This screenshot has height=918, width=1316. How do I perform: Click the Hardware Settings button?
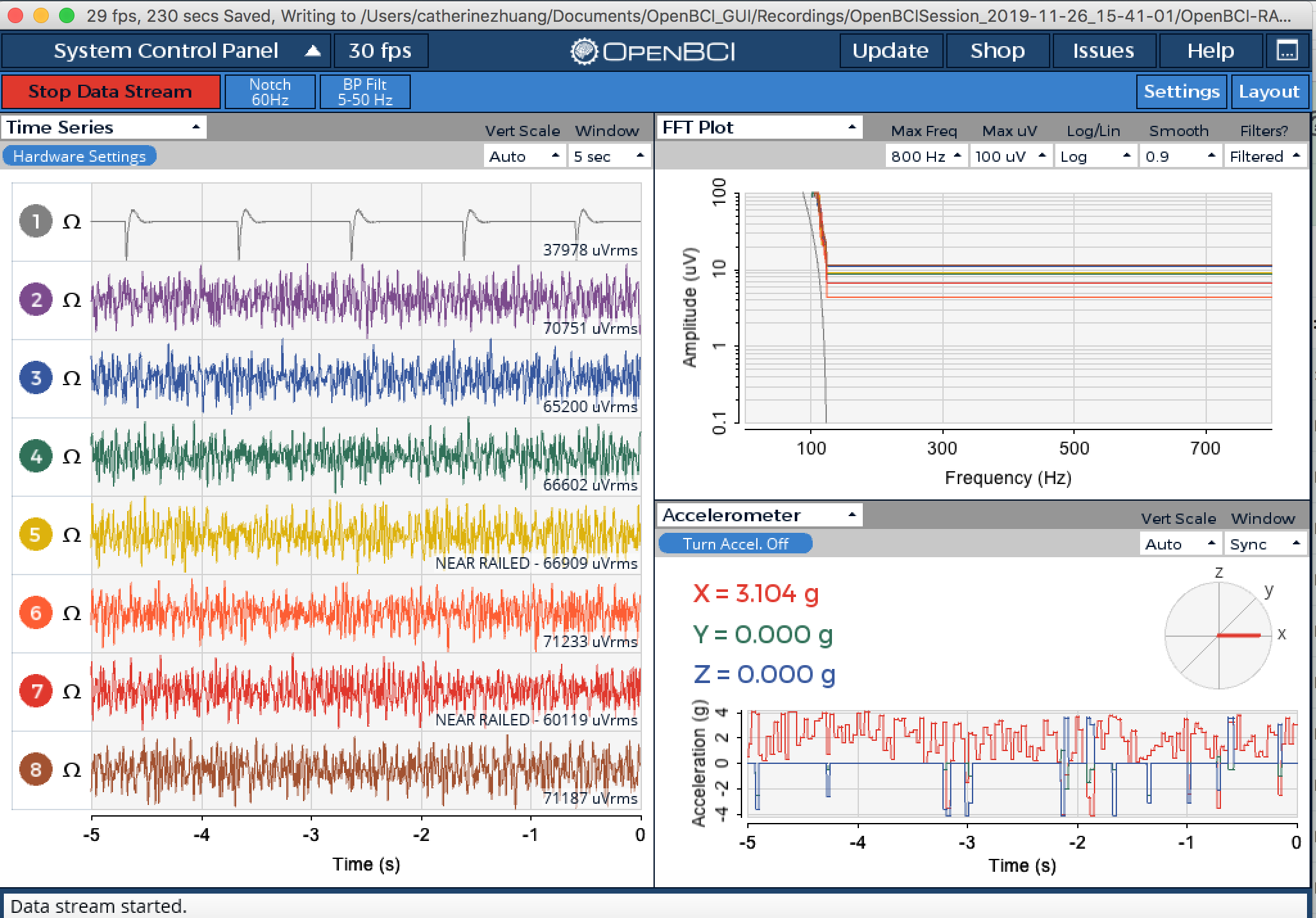[79, 157]
